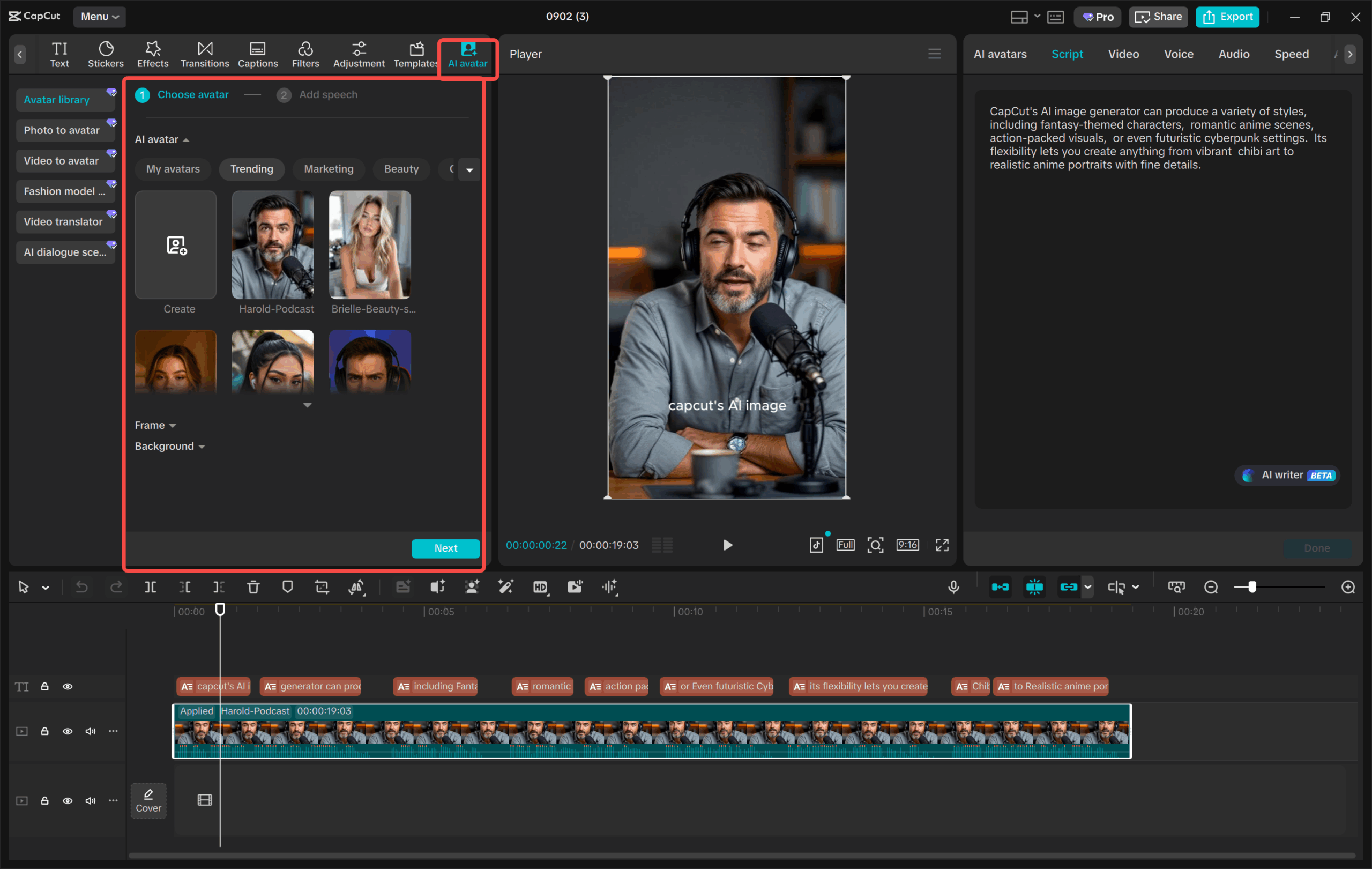
Task: Select the Harold-Podcast avatar thumbnail
Action: [x=272, y=245]
